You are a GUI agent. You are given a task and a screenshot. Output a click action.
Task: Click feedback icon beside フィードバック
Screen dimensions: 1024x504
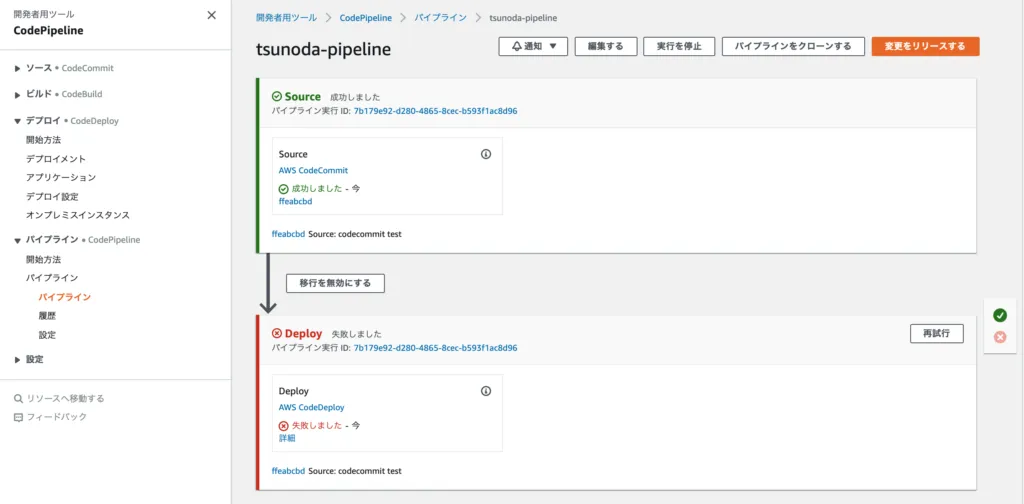click(18, 417)
